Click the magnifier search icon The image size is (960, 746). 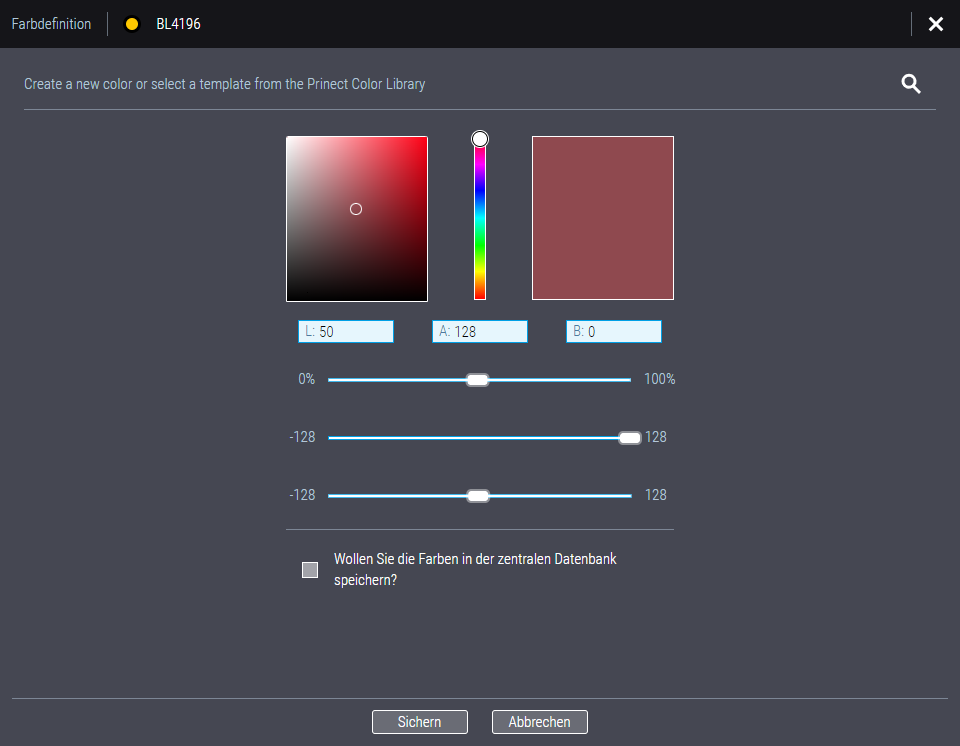pos(911,84)
